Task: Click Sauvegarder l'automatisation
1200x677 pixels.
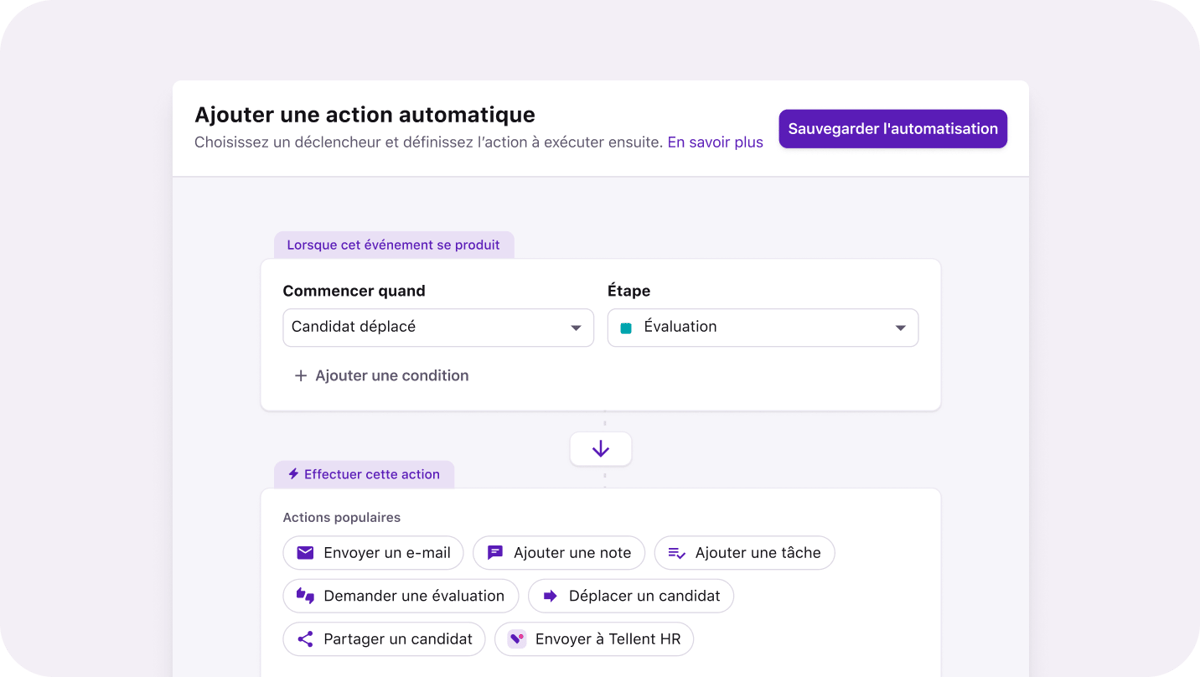Action: (x=892, y=128)
